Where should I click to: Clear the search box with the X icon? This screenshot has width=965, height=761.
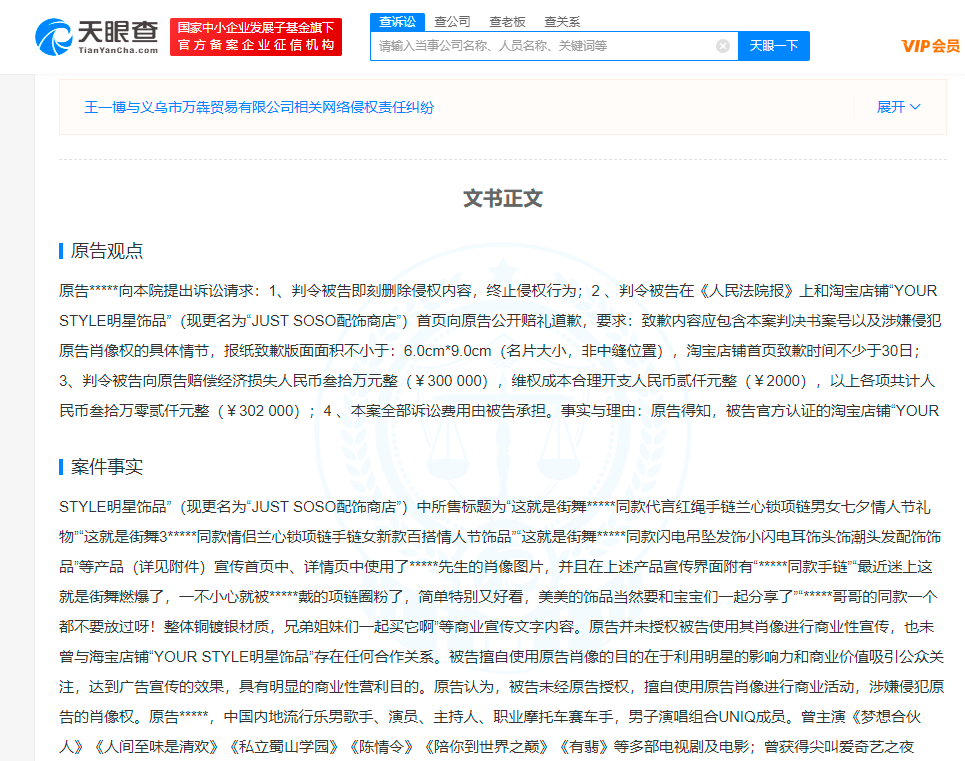[x=723, y=46]
